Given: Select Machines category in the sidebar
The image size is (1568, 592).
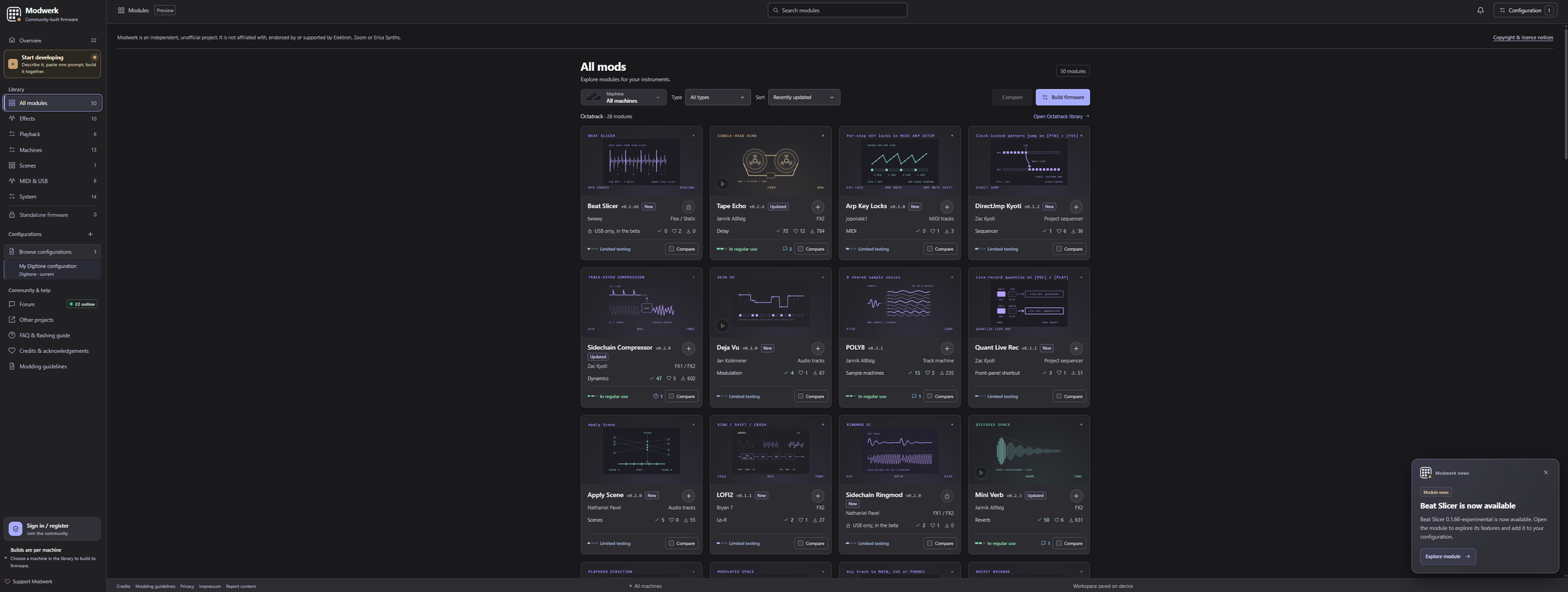Looking at the screenshot, I should coord(53,150).
